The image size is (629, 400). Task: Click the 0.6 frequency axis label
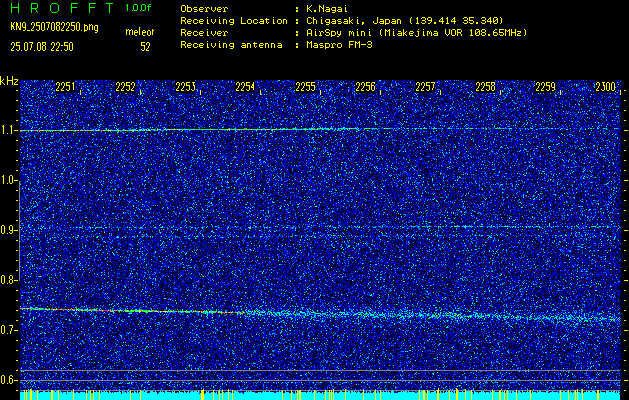click(9, 380)
